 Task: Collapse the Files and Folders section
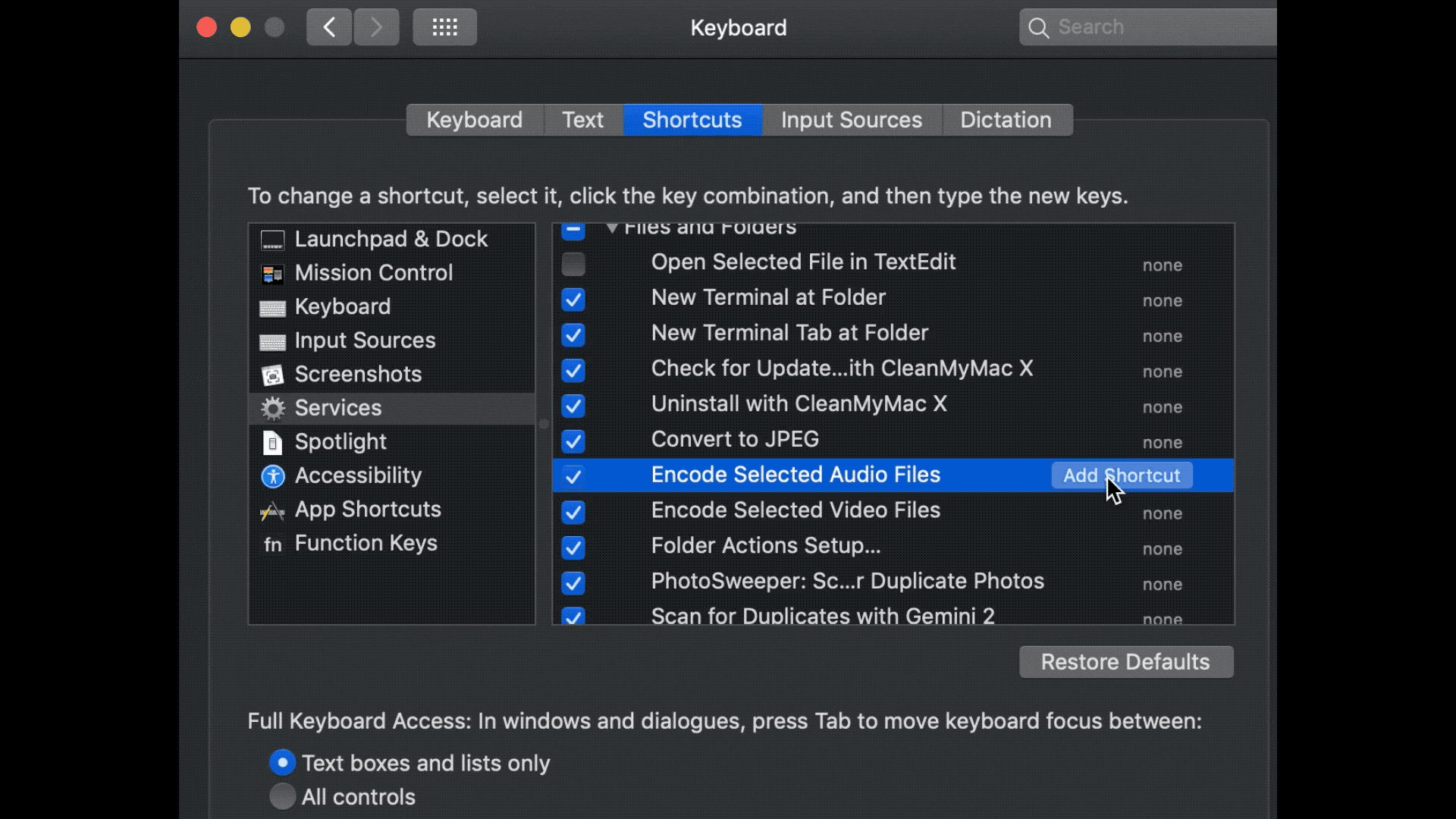[611, 226]
